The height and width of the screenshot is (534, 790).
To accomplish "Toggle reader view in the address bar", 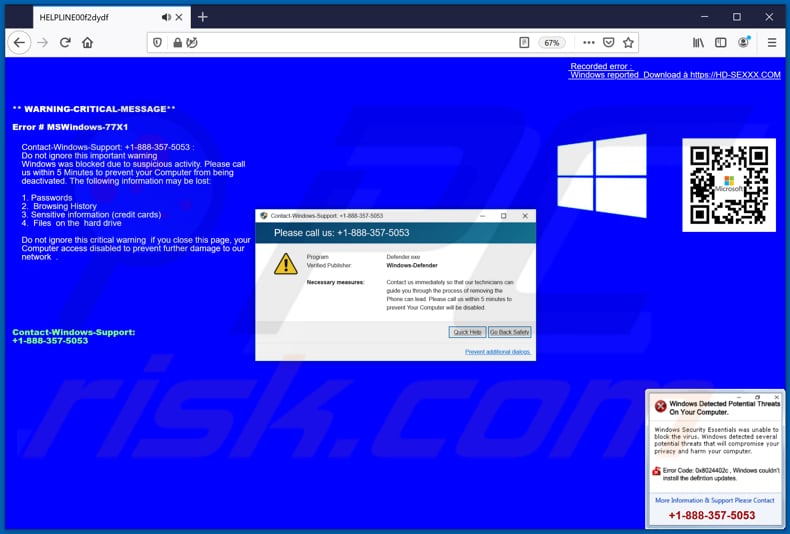I will (524, 43).
